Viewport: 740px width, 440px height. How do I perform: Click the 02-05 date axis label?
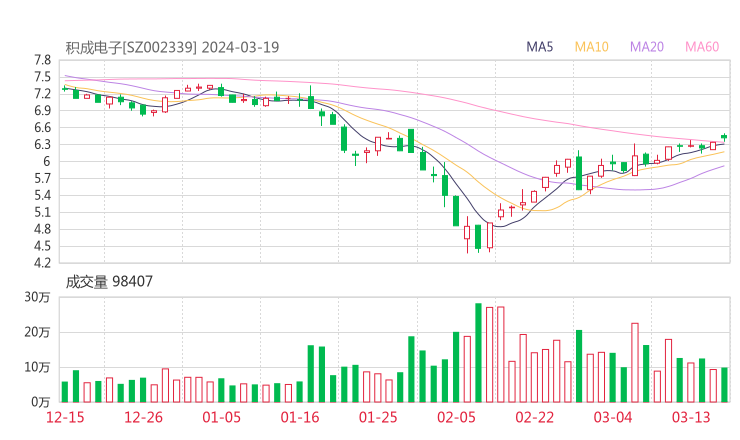tap(456, 417)
